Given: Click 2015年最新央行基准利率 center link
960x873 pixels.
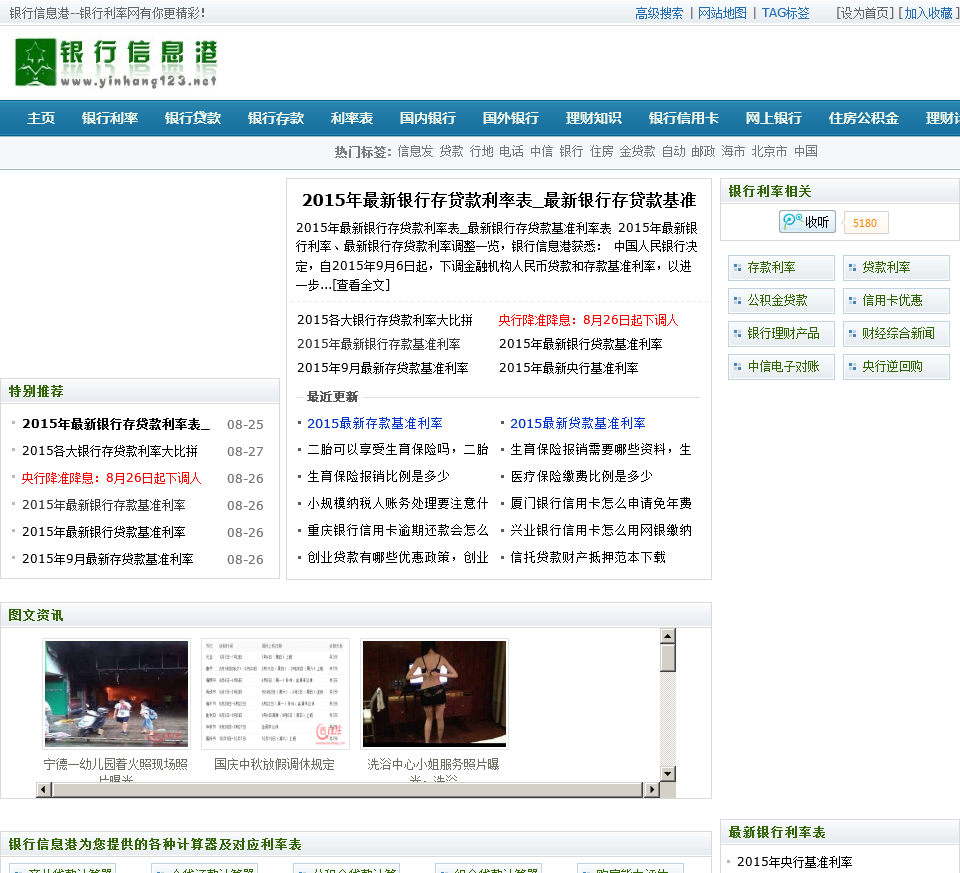Looking at the screenshot, I should click(x=569, y=368).
